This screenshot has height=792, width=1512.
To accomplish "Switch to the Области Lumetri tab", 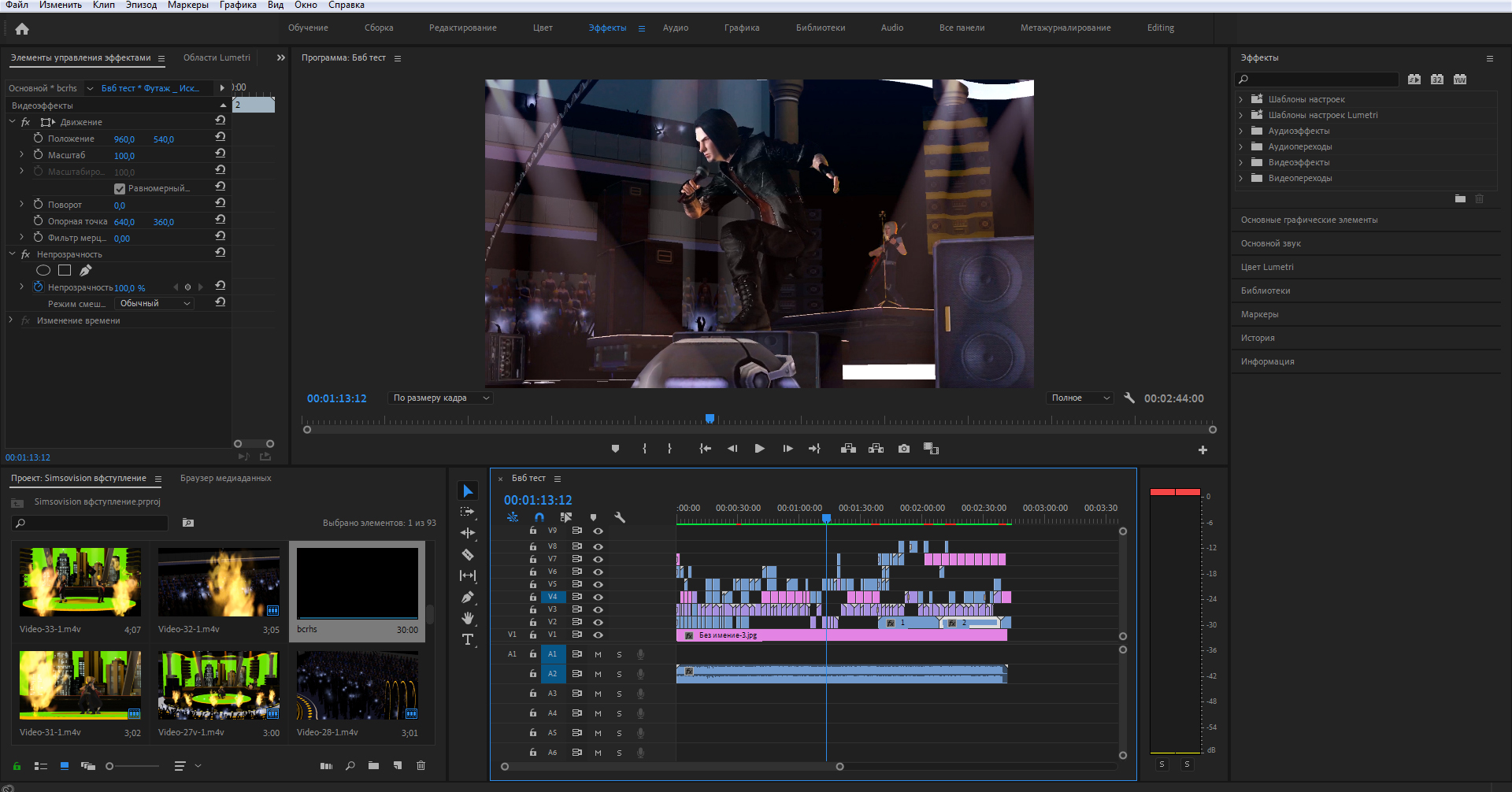I will (217, 57).
